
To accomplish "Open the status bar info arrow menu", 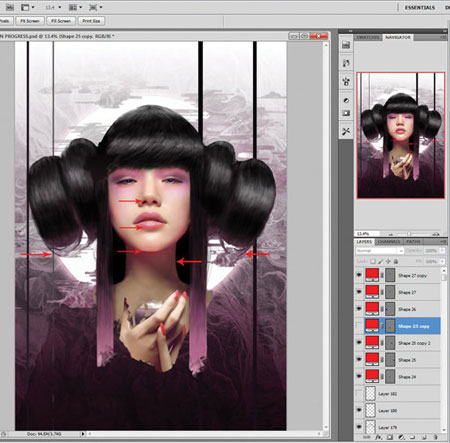I will pos(83,434).
